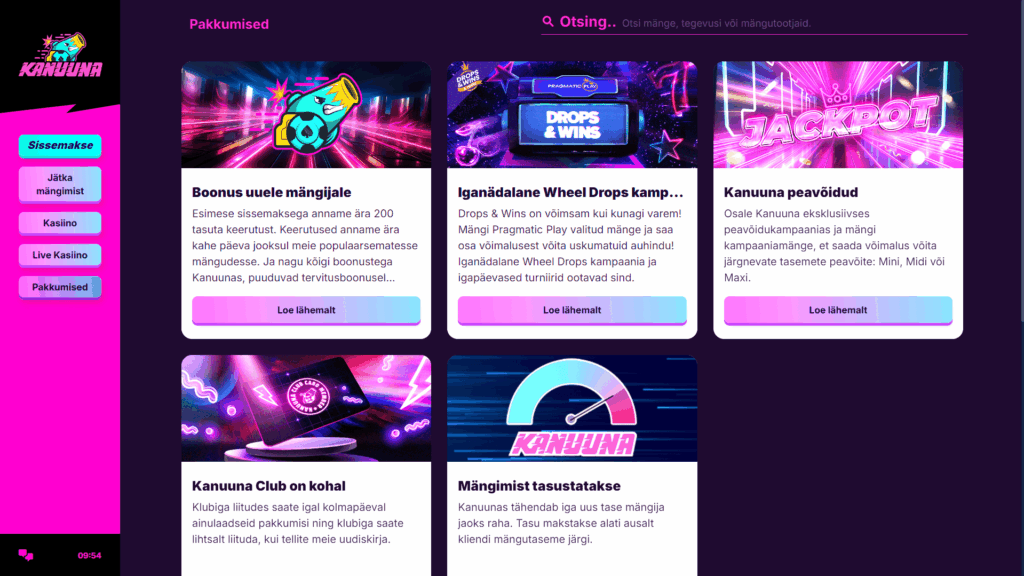This screenshot has height=576, width=1024.
Task: Select Jätka mängimist in sidebar
Action: (60, 184)
